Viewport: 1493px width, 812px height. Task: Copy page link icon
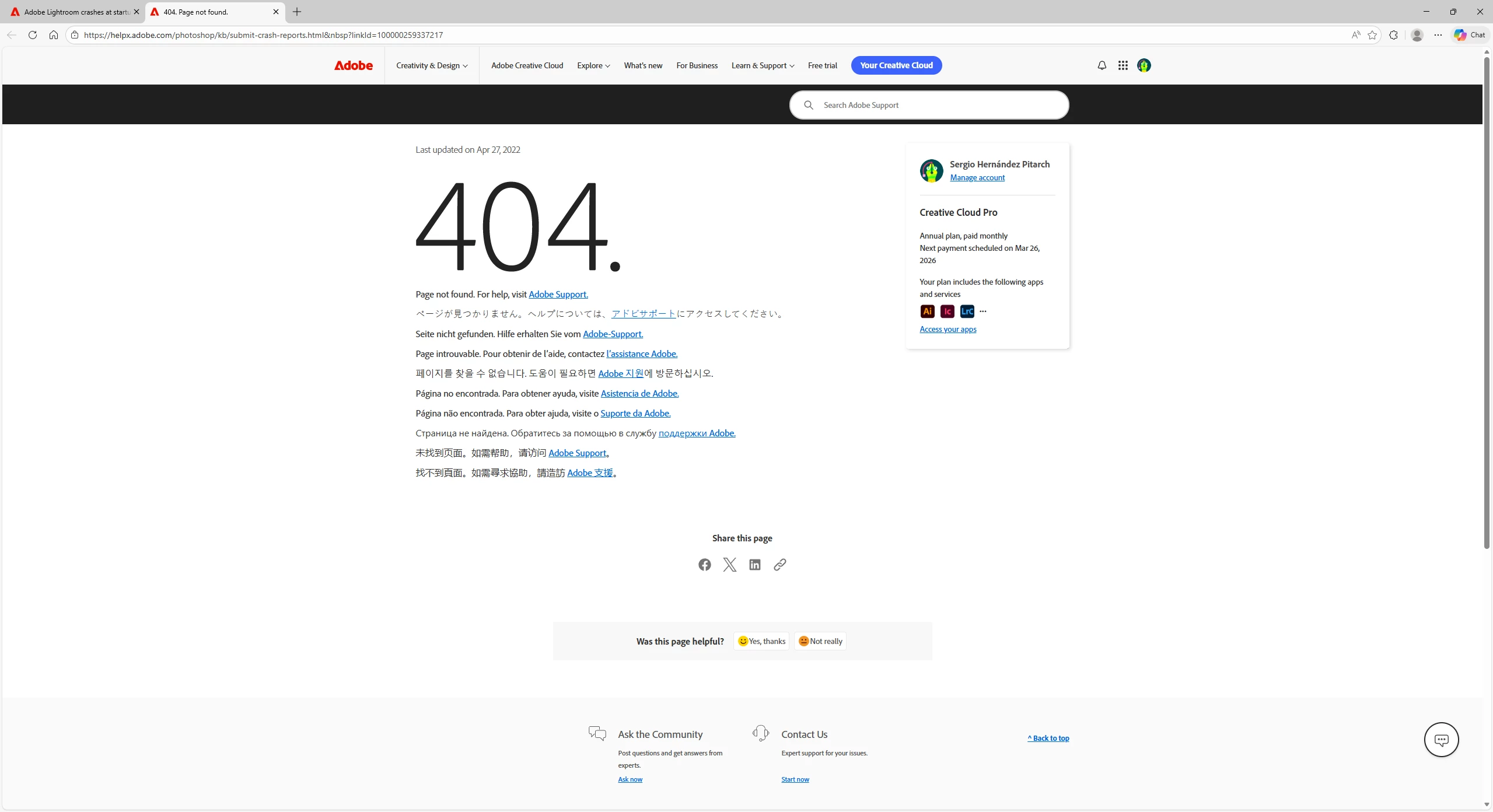click(x=779, y=565)
